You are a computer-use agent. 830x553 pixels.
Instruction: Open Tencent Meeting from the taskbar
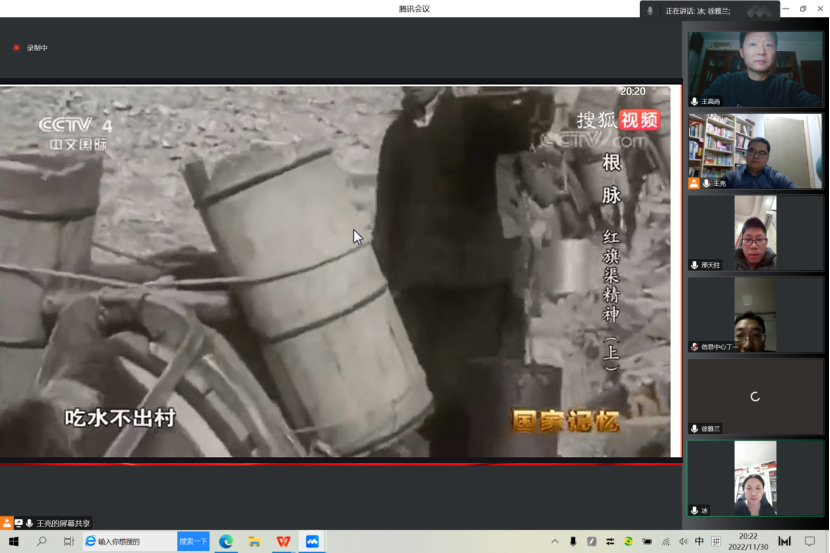point(312,541)
